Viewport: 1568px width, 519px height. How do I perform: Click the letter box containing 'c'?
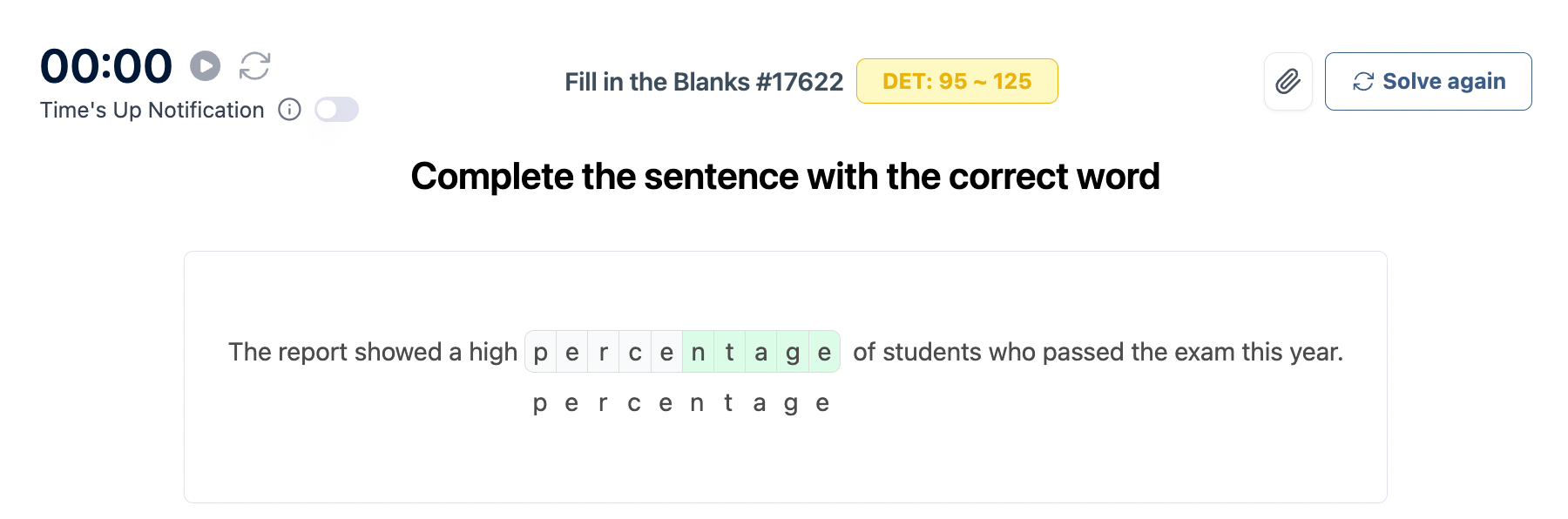pyautogui.click(x=635, y=352)
